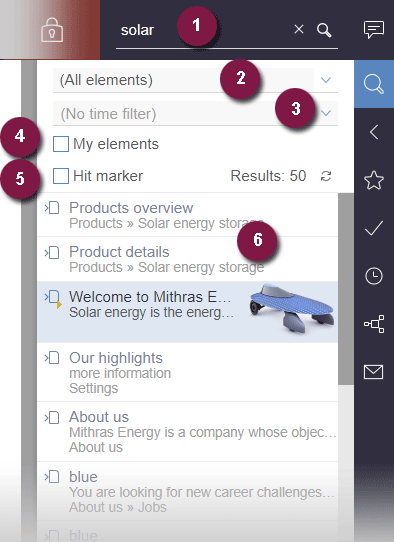The height and width of the screenshot is (542, 394).
Task: Enable the Hit marker checkbox
Action: [x=60, y=176]
